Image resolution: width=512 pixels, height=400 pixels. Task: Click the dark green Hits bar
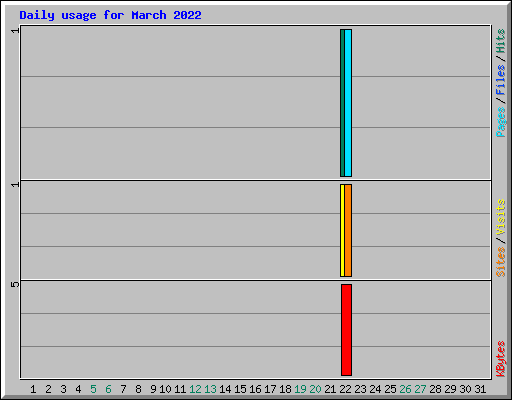coord(342,103)
